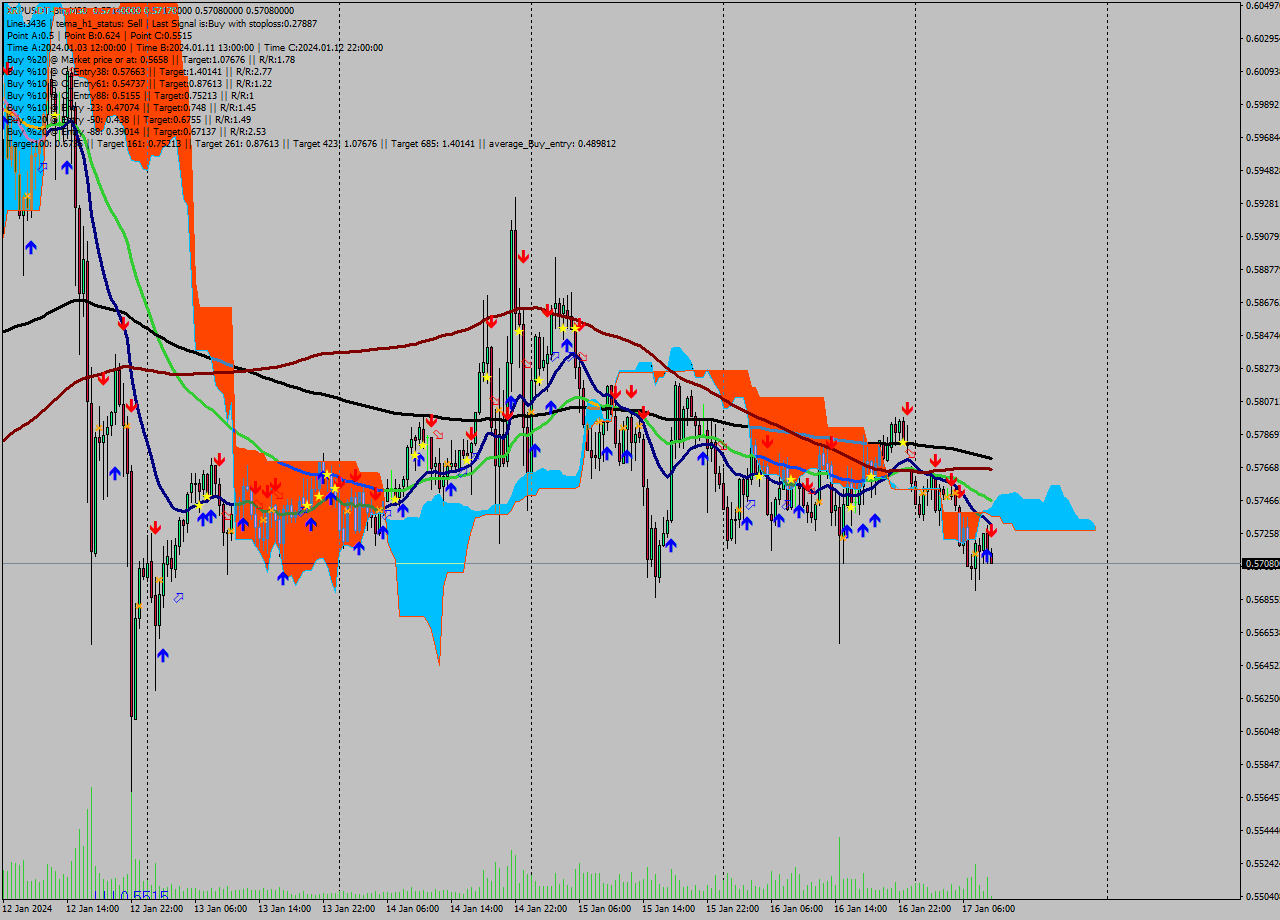1280x920 pixels.
Task: Click the 'average_Buy_entry: 0.489812' text
Action: [552, 143]
